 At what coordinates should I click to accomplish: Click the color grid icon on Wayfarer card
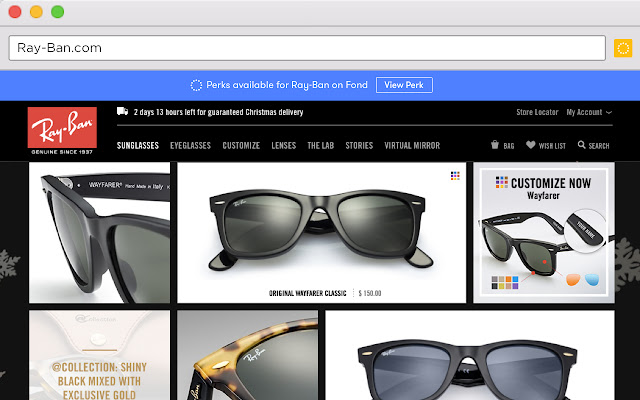click(455, 176)
